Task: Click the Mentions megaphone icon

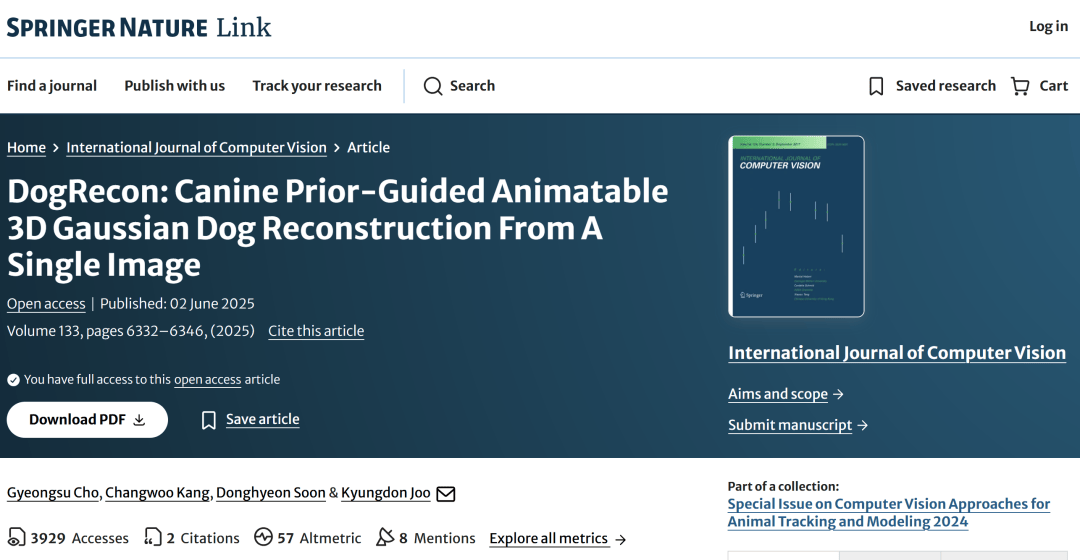Action: [385, 538]
